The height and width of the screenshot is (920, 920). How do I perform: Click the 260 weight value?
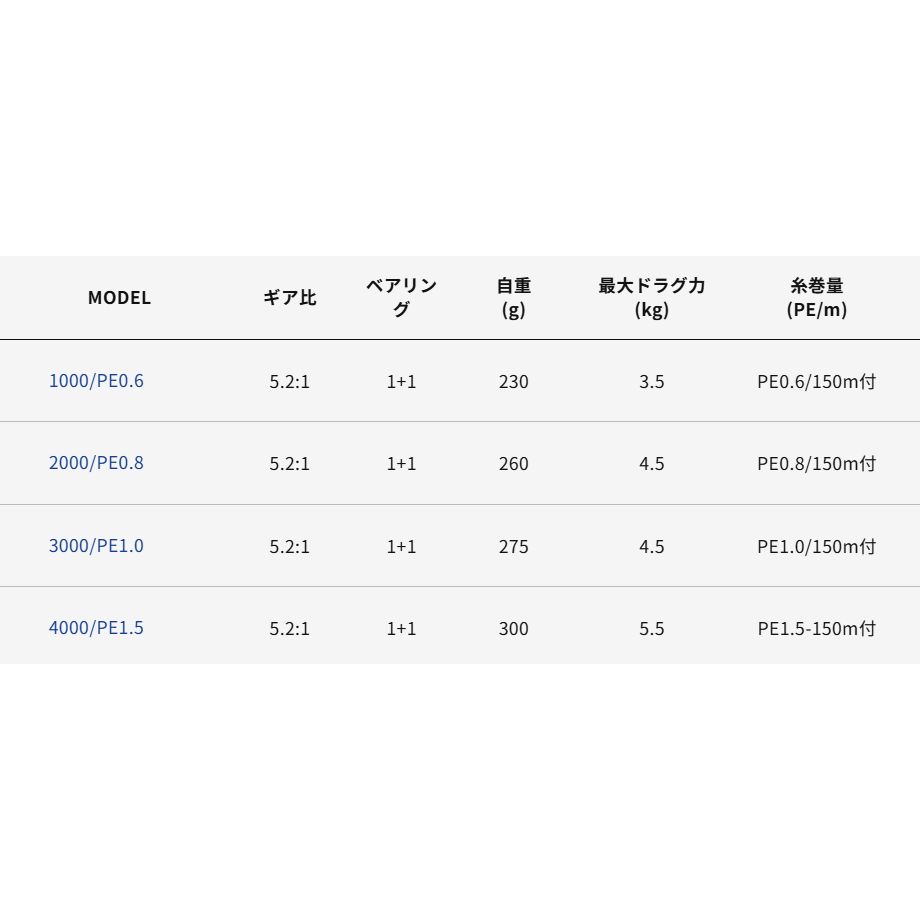point(514,464)
